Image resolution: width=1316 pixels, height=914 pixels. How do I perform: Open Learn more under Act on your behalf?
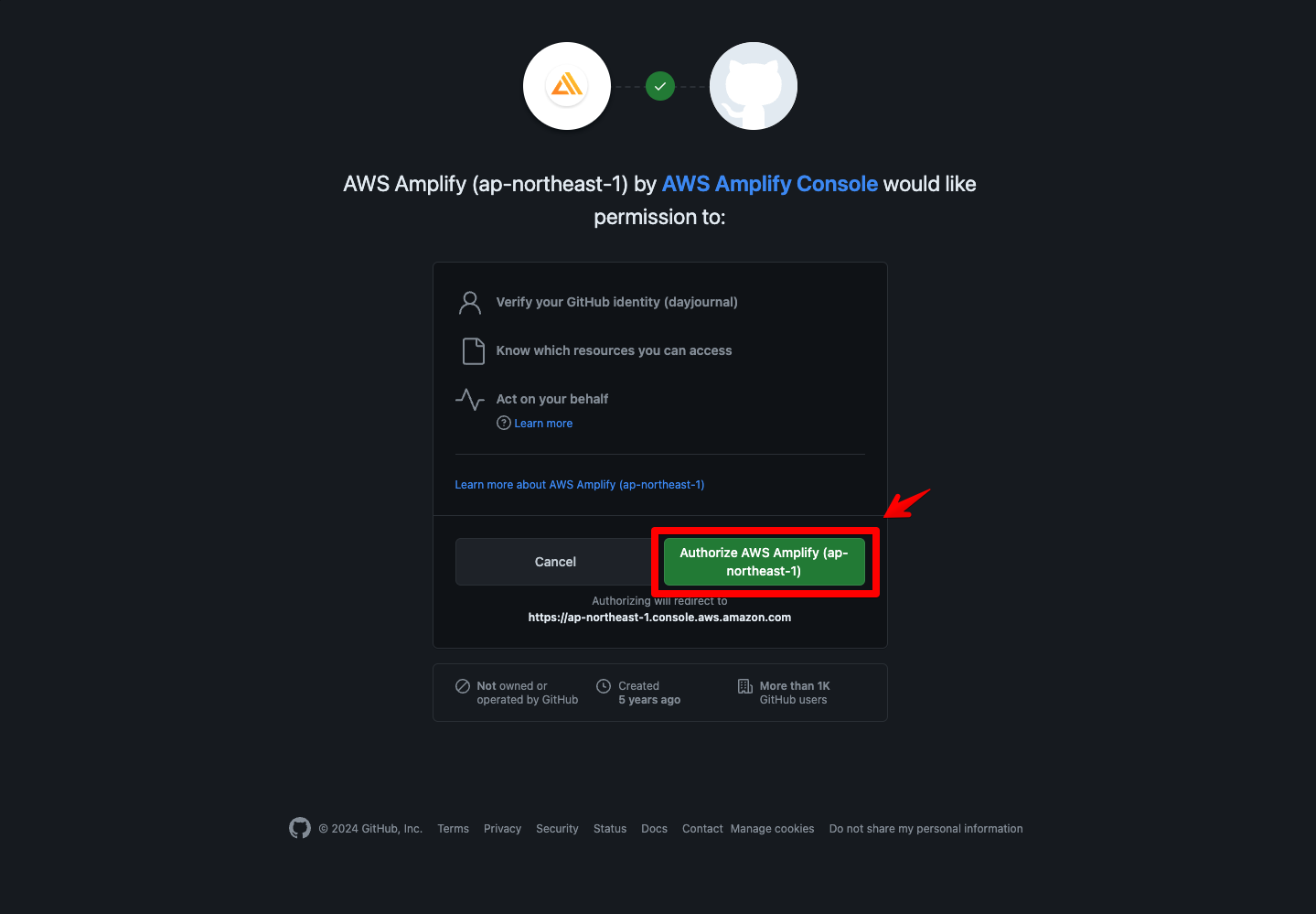tap(543, 424)
